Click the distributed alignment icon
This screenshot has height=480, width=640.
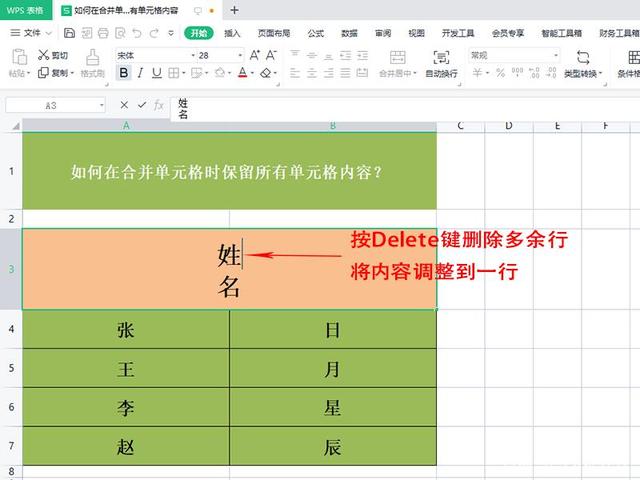(x=362, y=73)
